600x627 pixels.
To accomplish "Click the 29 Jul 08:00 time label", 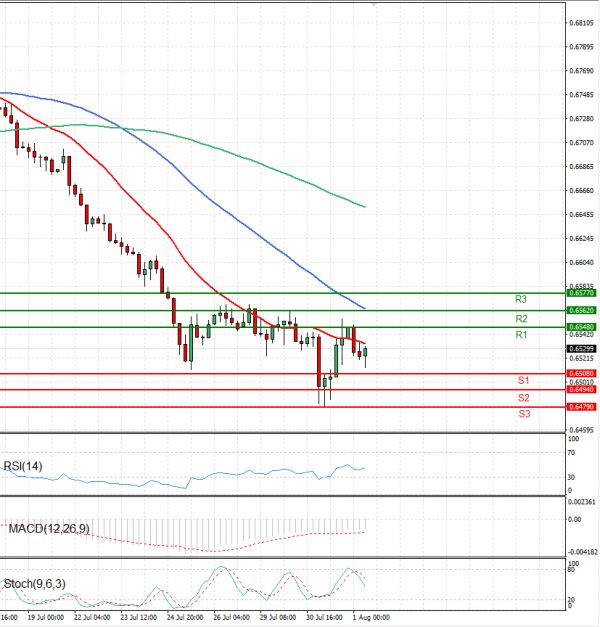I will tap(278, 617).
